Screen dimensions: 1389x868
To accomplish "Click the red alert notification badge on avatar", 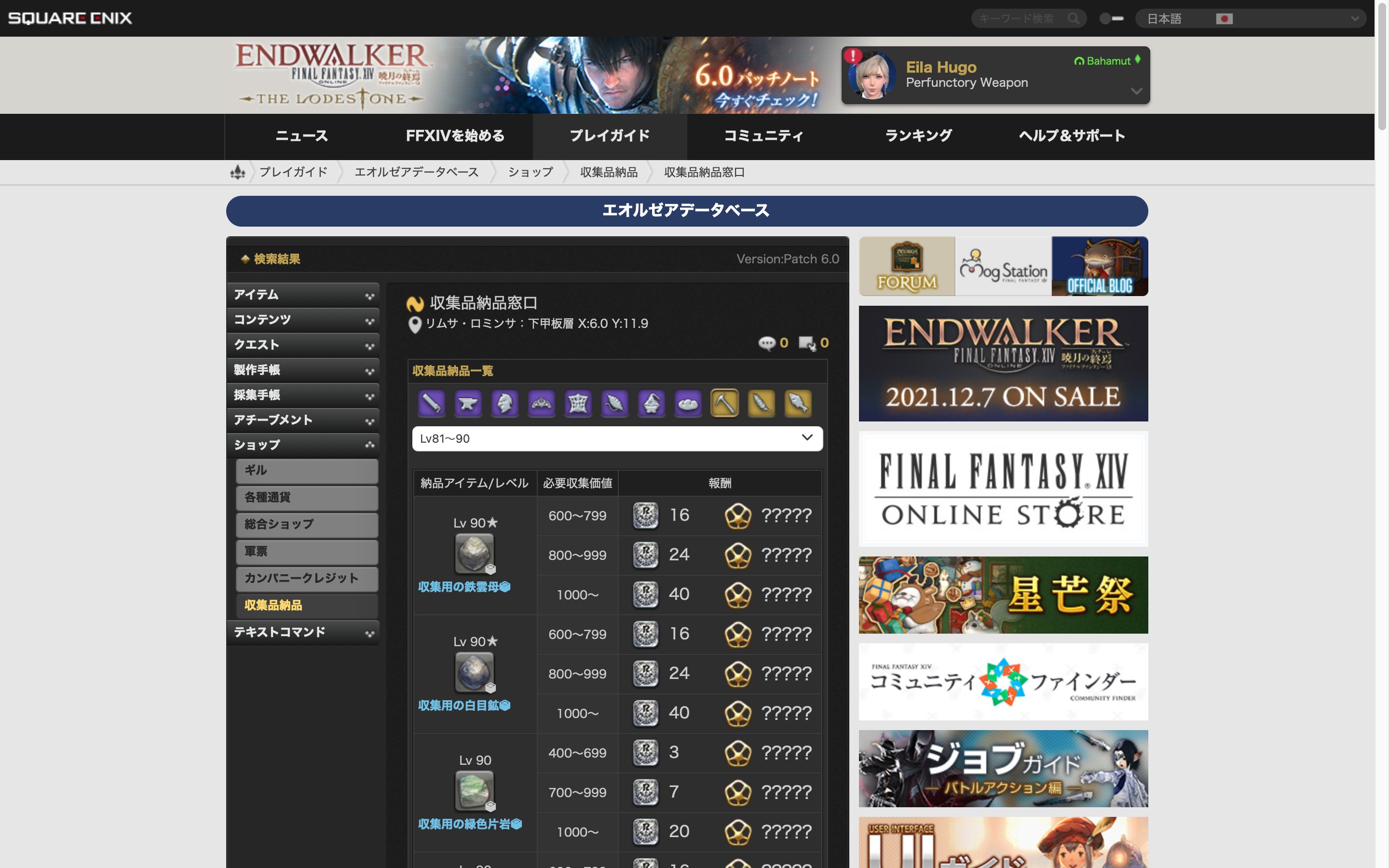I will pyautogui.click(x=853, y=55).
